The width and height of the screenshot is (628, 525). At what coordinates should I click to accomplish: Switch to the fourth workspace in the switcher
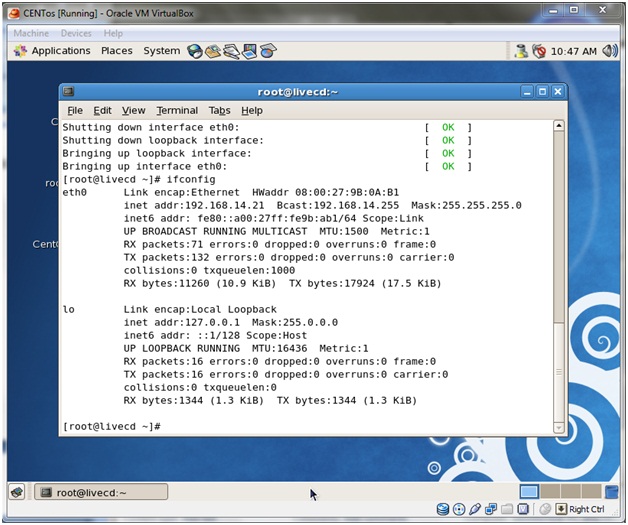(592, 491)
